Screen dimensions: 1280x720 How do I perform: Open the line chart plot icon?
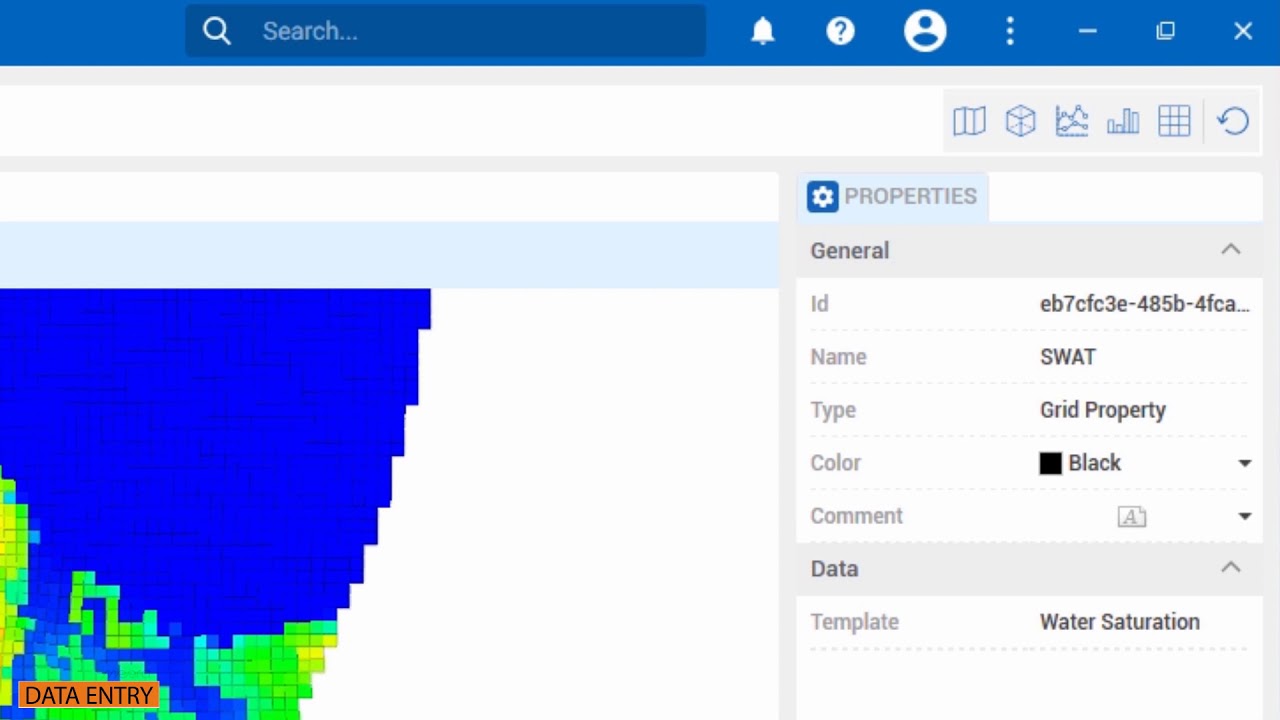click(x=1071, y=121)
